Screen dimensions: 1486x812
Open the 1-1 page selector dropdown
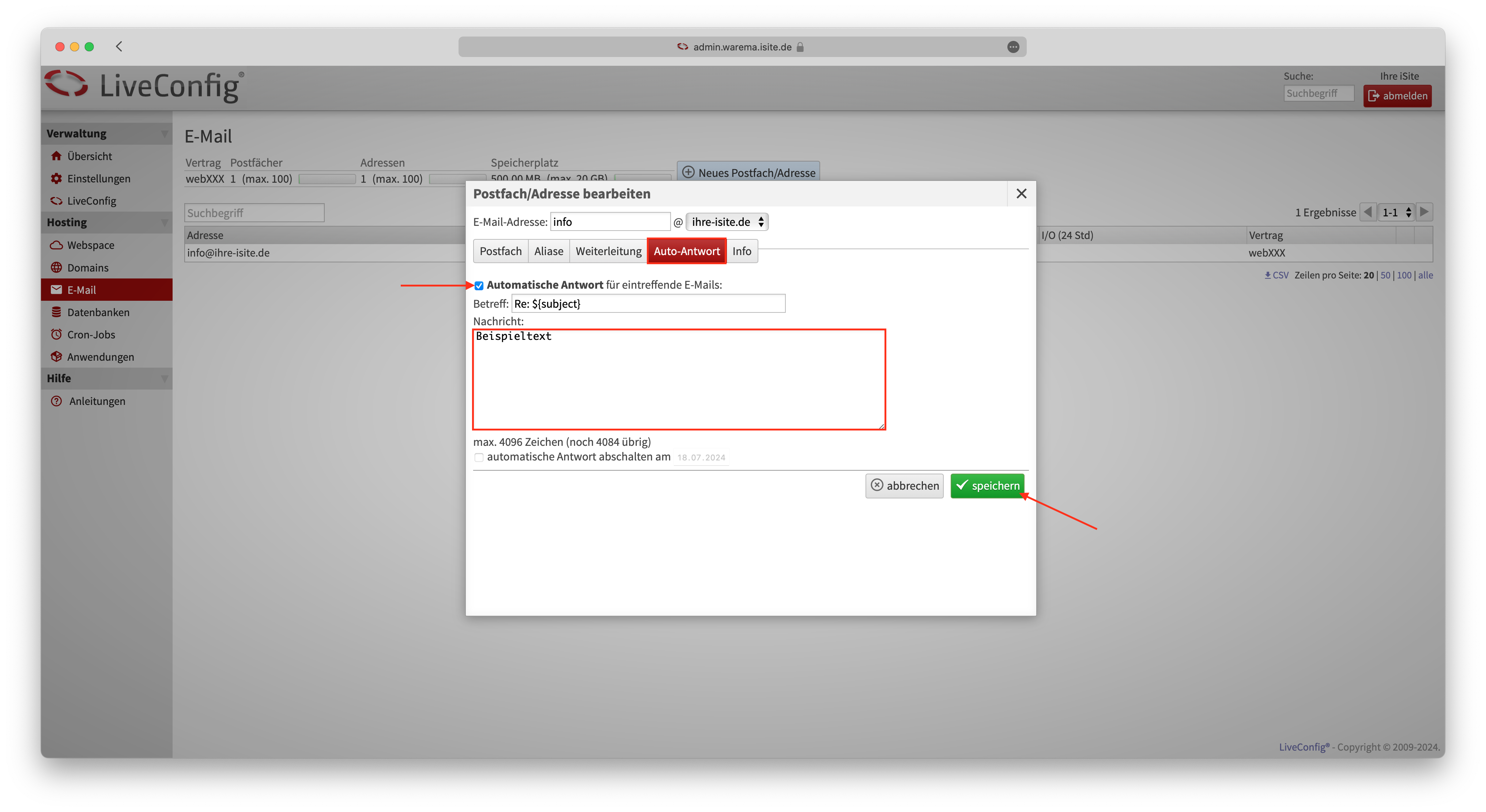1396,212
